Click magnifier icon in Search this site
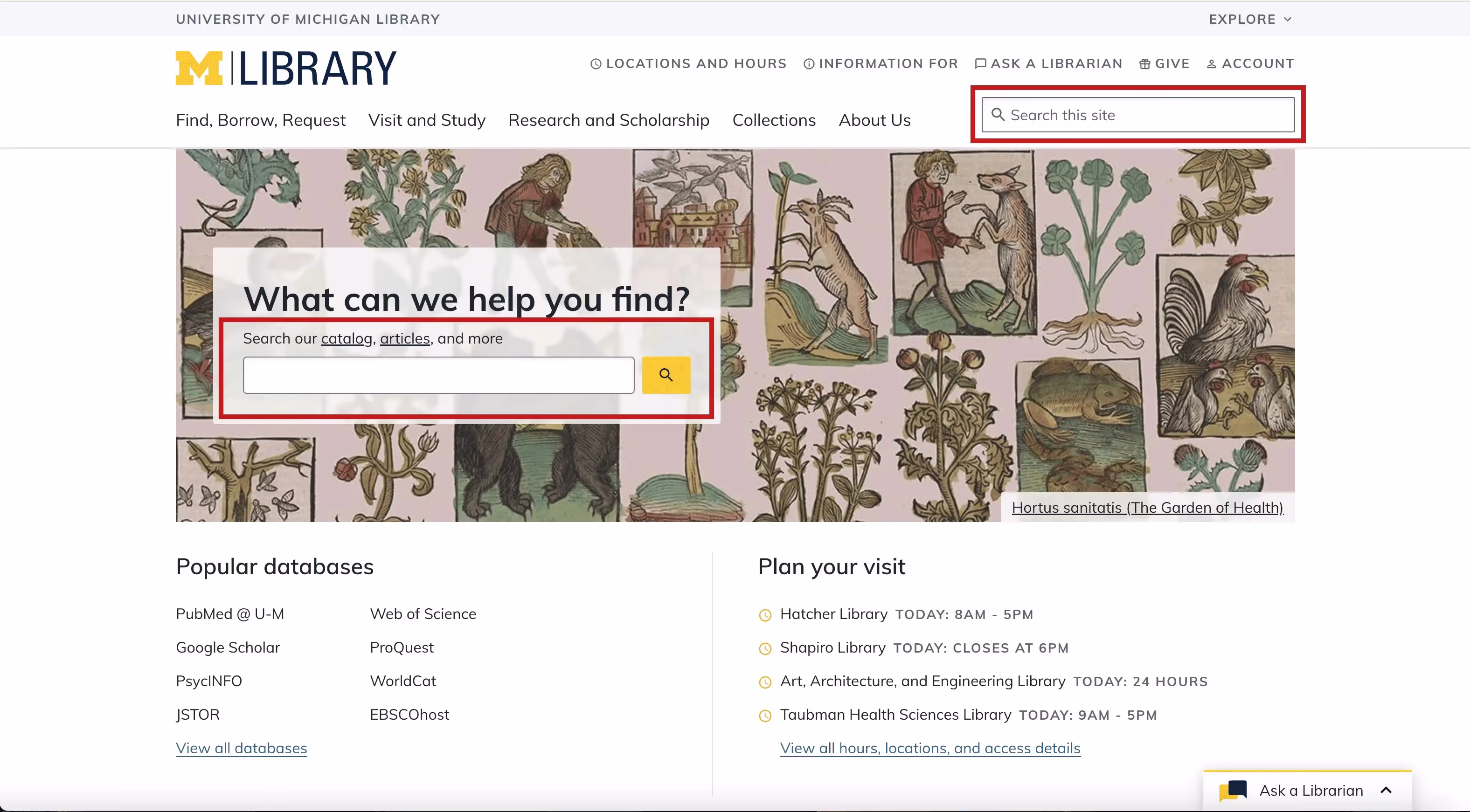This screenshot has width=1470, height=812. click(x=998, y=115)
